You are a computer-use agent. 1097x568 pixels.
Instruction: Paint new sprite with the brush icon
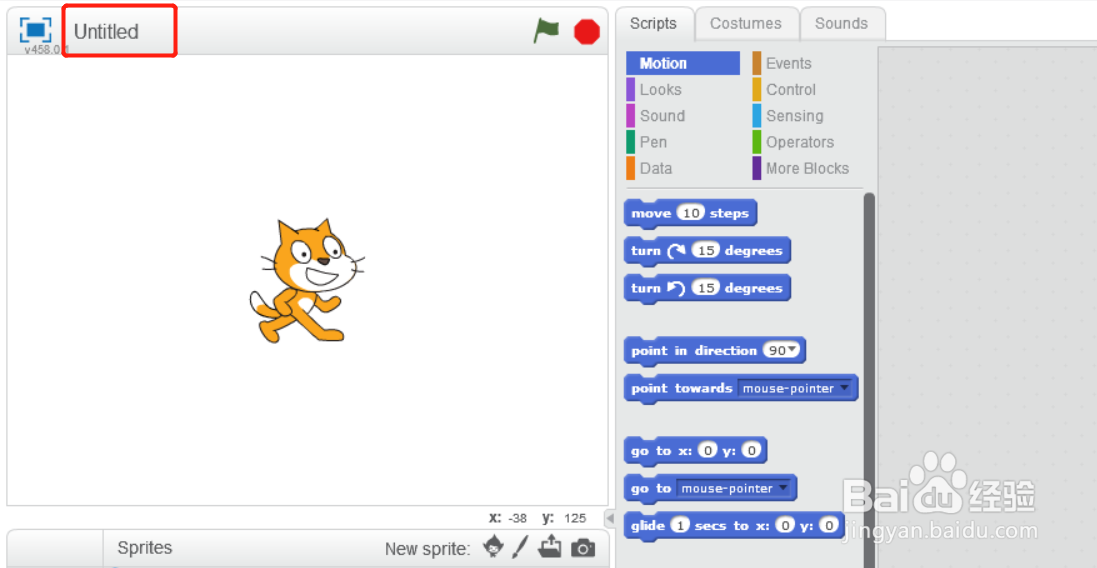[520, 547]
